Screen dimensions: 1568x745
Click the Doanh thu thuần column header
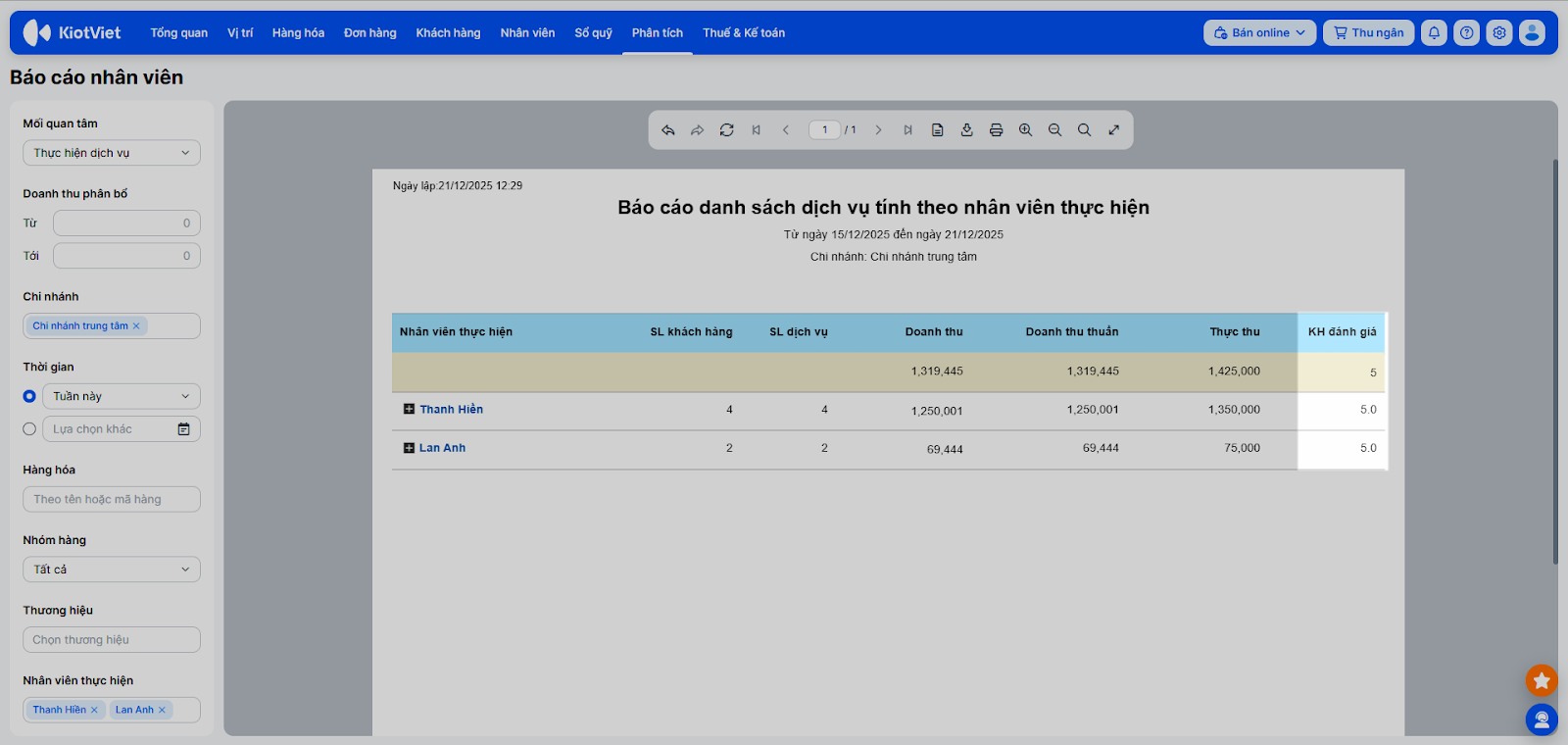(1072, 332)
